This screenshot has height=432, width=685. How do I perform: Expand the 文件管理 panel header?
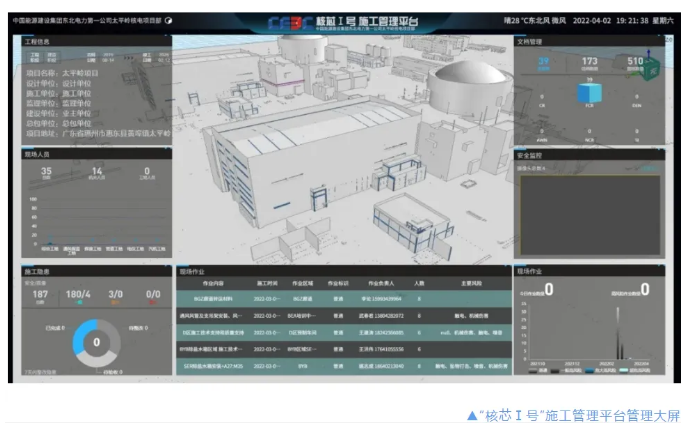click(x=530, y=42)
